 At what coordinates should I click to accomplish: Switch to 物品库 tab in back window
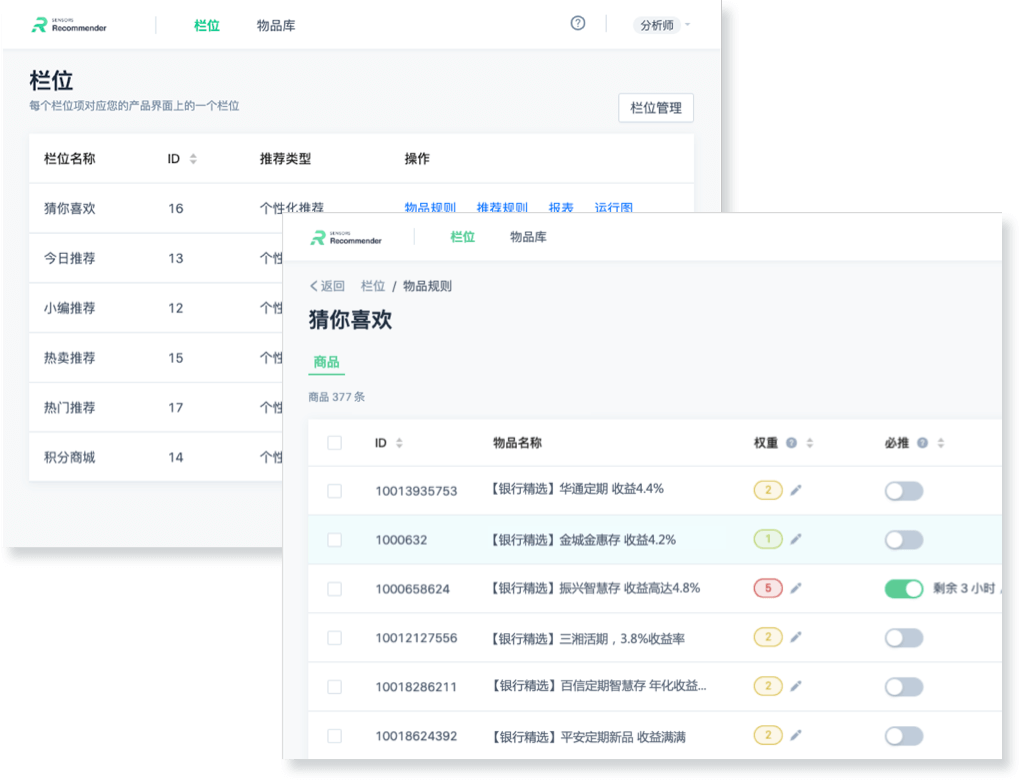click(x=276, y=25)
